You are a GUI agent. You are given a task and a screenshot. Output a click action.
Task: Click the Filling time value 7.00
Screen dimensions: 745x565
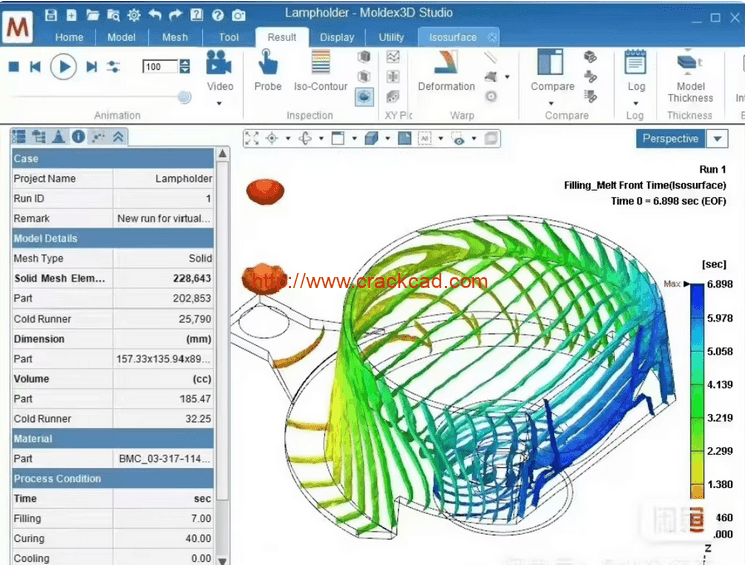(x=201, y=518)
